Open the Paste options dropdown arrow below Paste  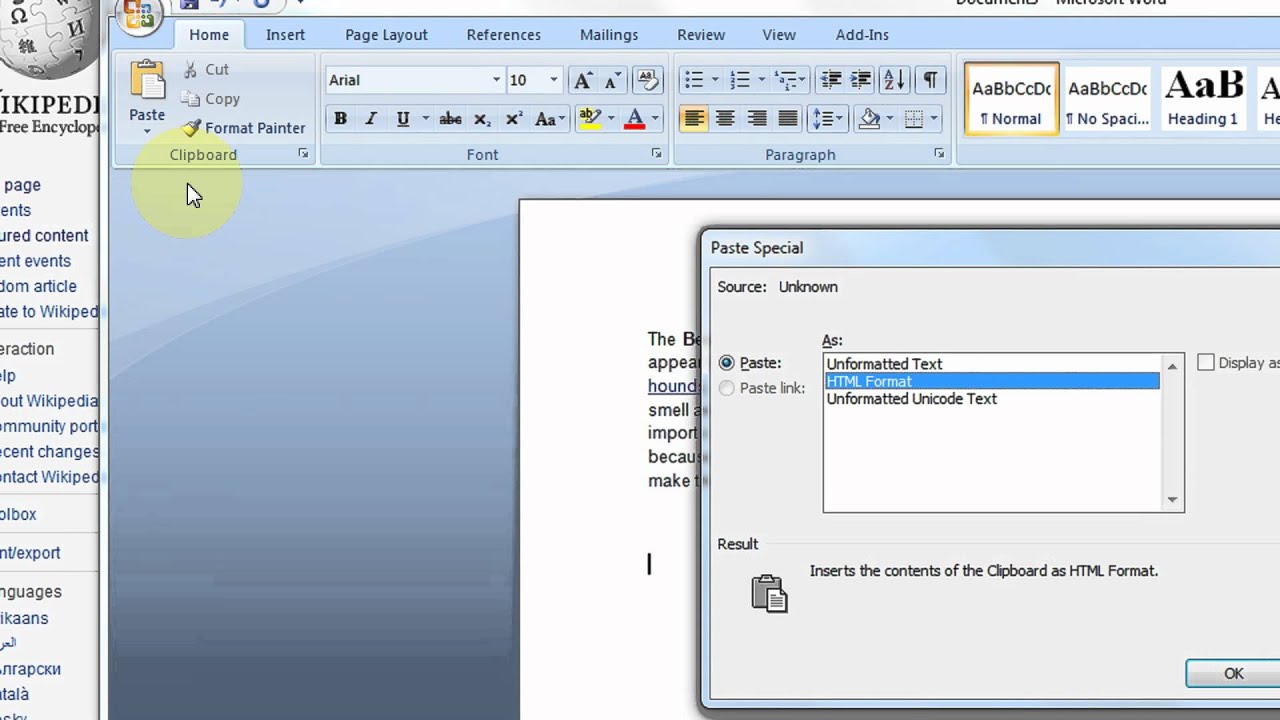pyautogui.click(x=147, y=131)
